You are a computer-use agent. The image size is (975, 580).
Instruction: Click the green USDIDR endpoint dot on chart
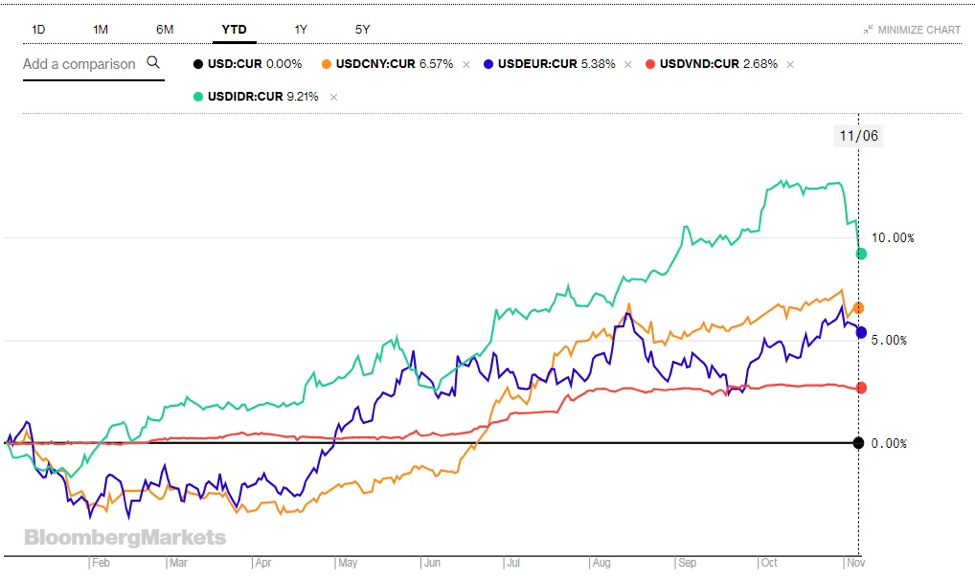[859, 254]
